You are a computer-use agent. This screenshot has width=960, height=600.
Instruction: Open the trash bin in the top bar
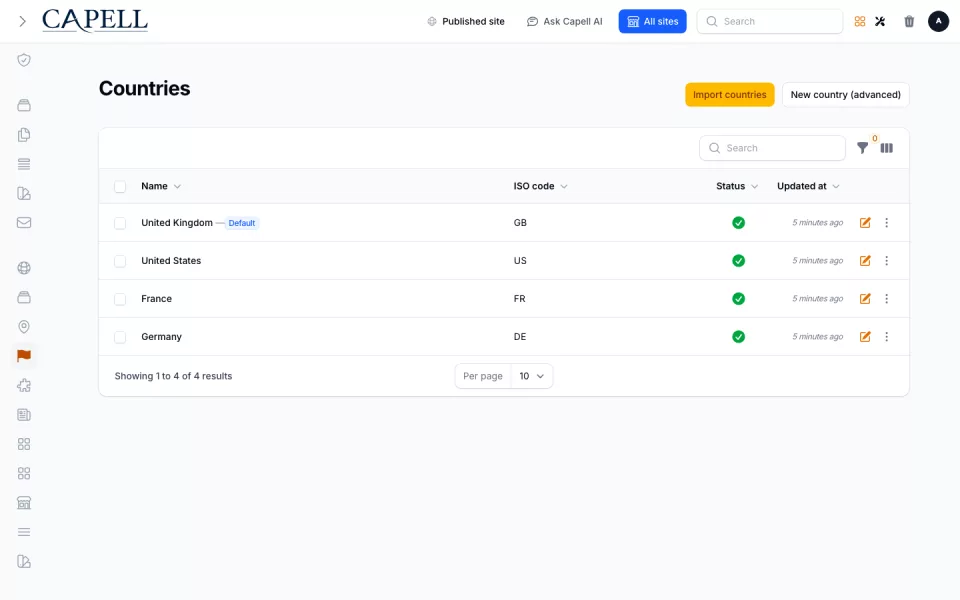(909, 21)
